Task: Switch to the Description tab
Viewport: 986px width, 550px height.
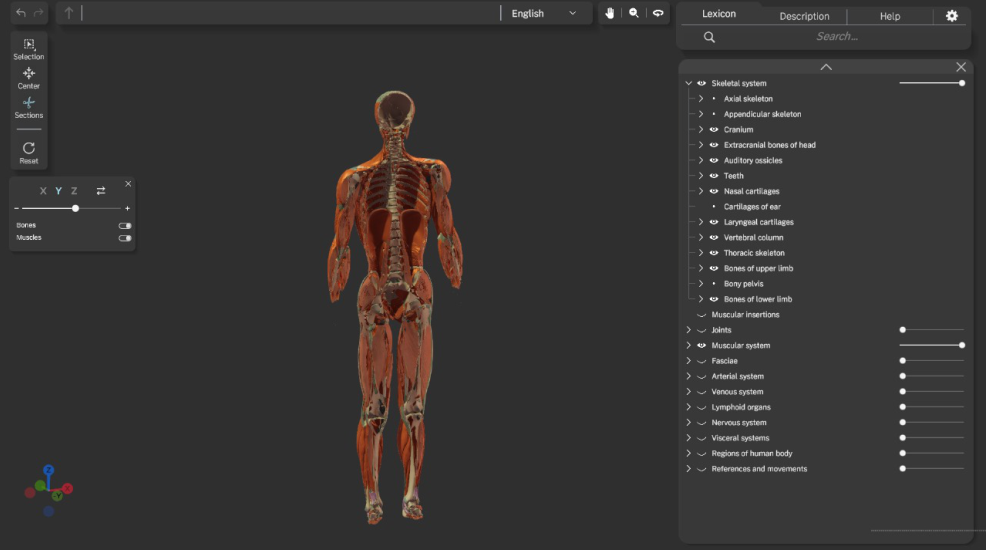Action: pyautogui.click(x=804, y=16)
